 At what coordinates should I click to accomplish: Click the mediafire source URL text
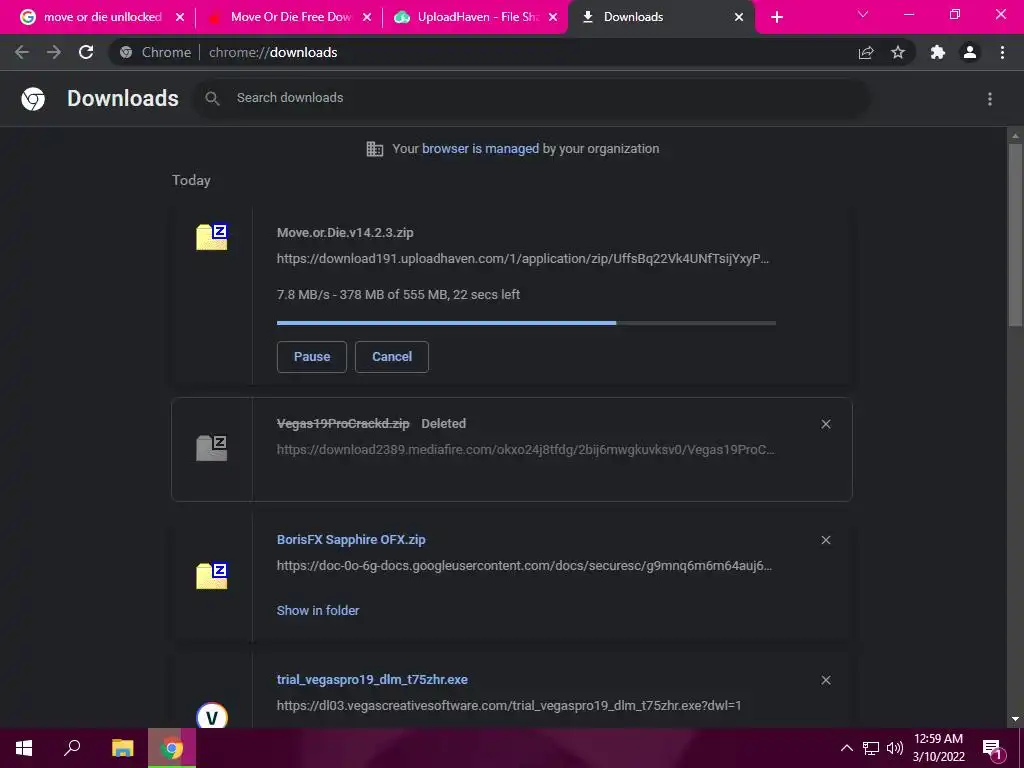click(x=526, y=449)
